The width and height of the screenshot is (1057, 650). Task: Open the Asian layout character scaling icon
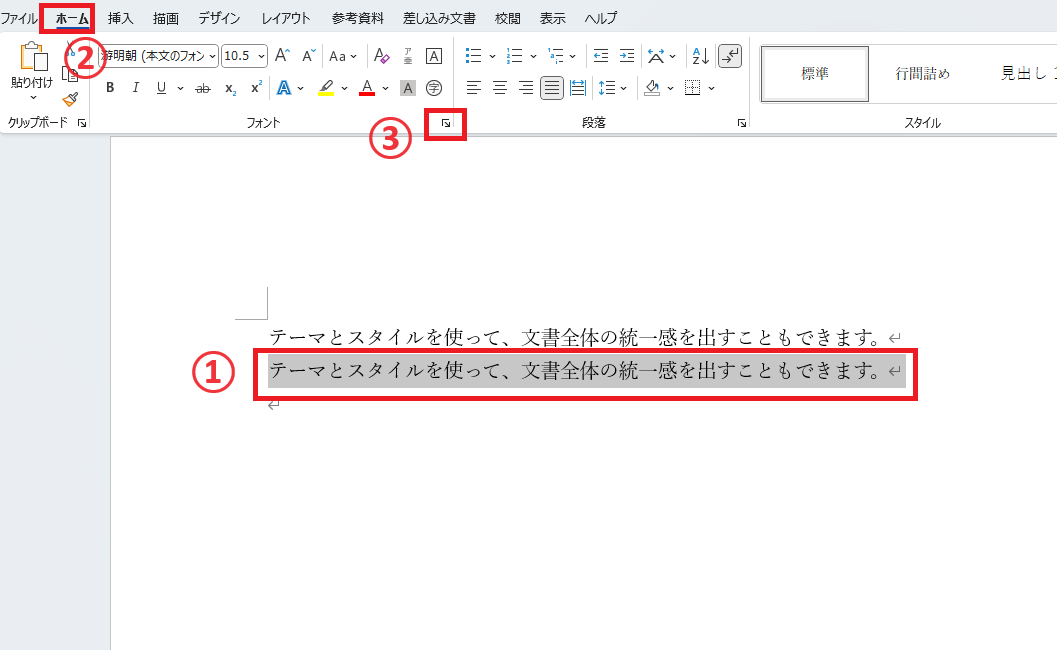tap(655, 55)
